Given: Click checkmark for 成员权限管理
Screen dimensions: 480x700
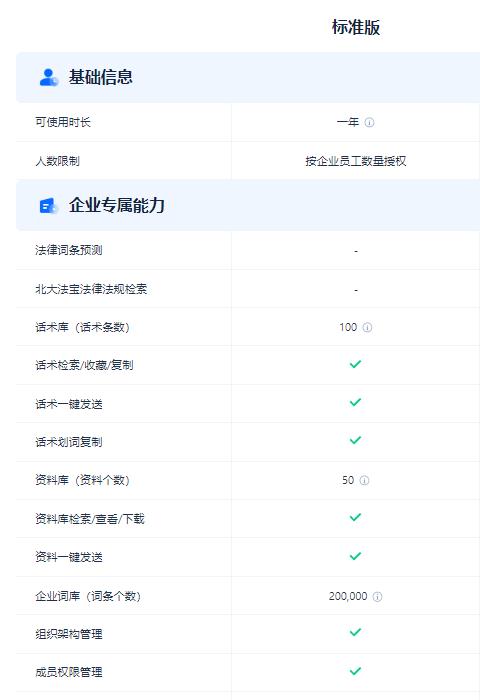Looking at the screenshot, I should [x=355, y=671].
